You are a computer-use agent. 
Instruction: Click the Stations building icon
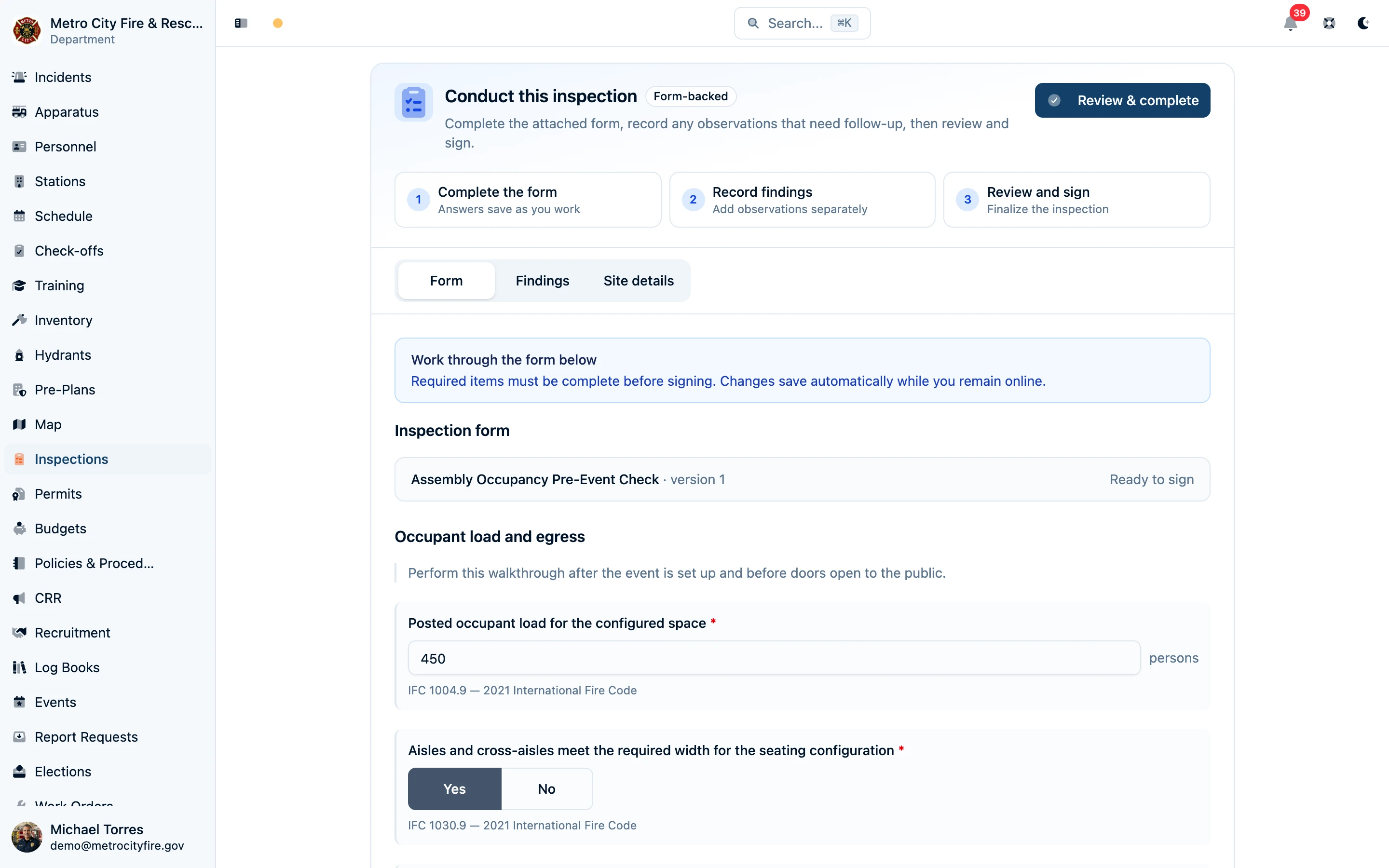tap(19, 181)
